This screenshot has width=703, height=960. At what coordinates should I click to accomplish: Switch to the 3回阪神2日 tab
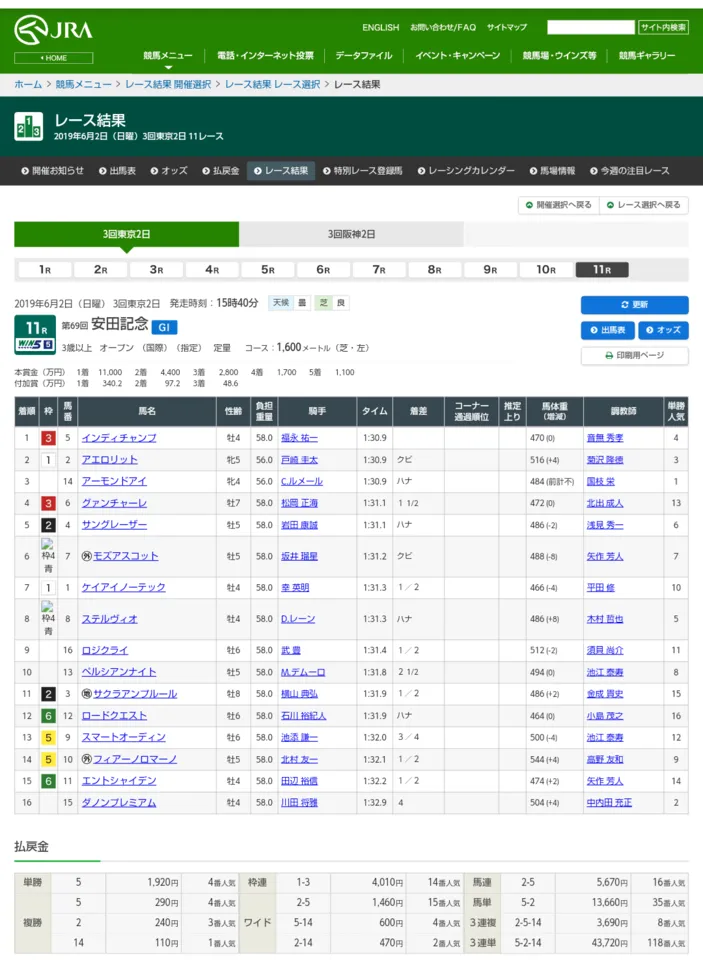pos(352,234)
